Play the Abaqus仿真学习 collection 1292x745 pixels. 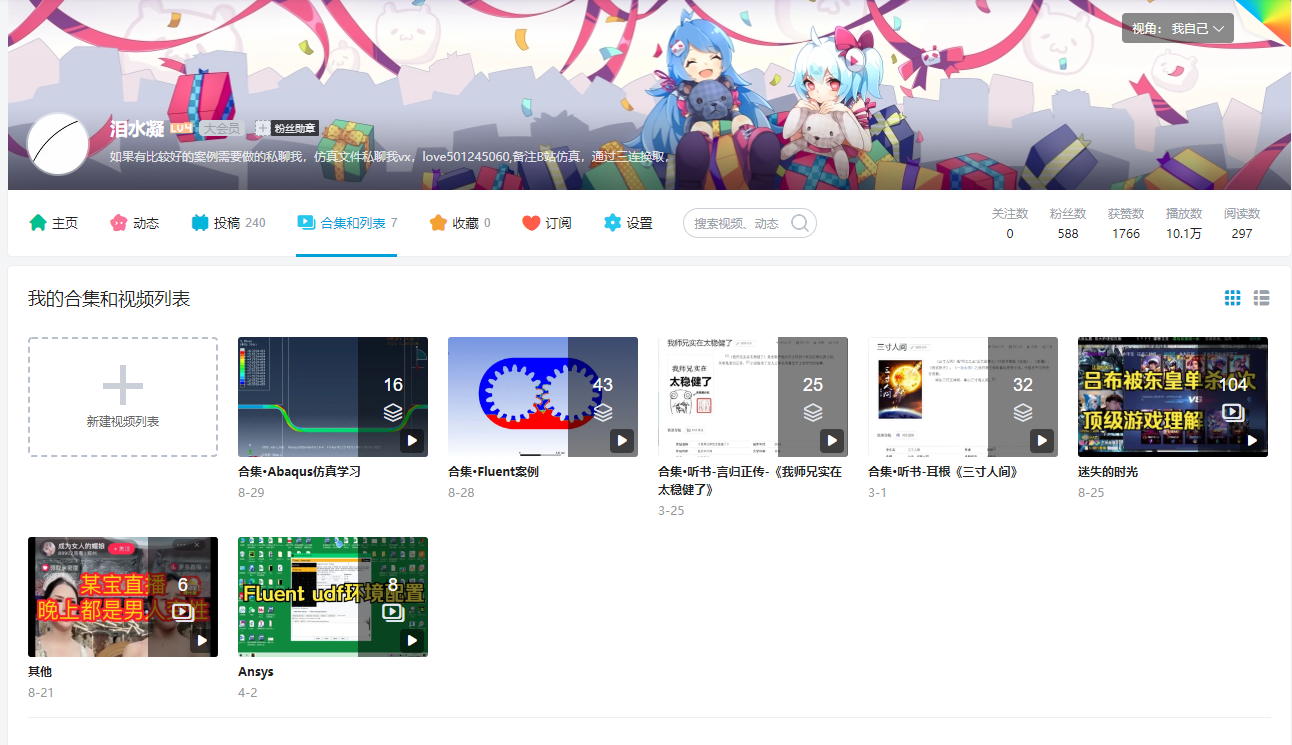pos(412,440)
